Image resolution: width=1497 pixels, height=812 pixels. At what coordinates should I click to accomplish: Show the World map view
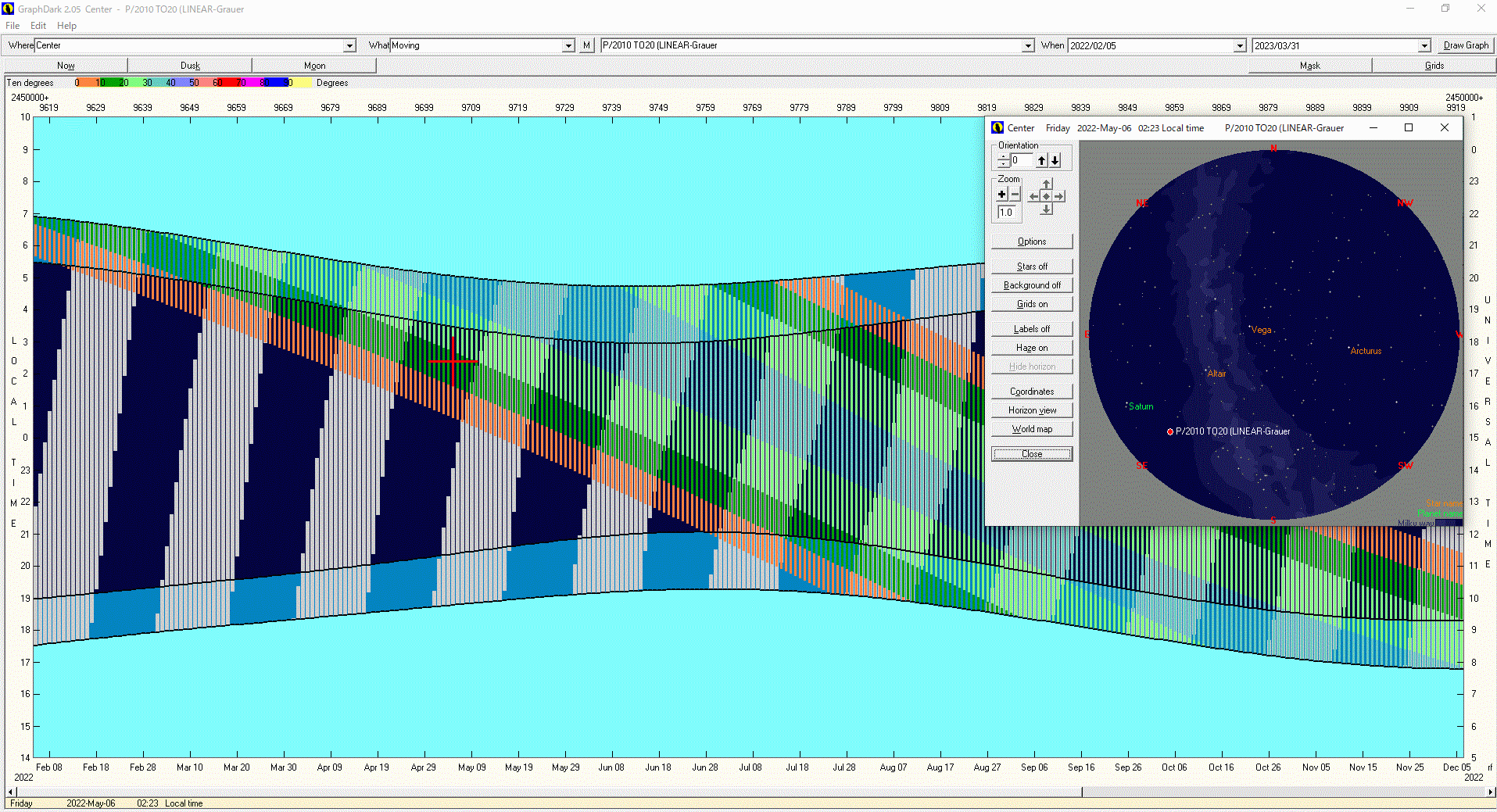pos(1032,429)
